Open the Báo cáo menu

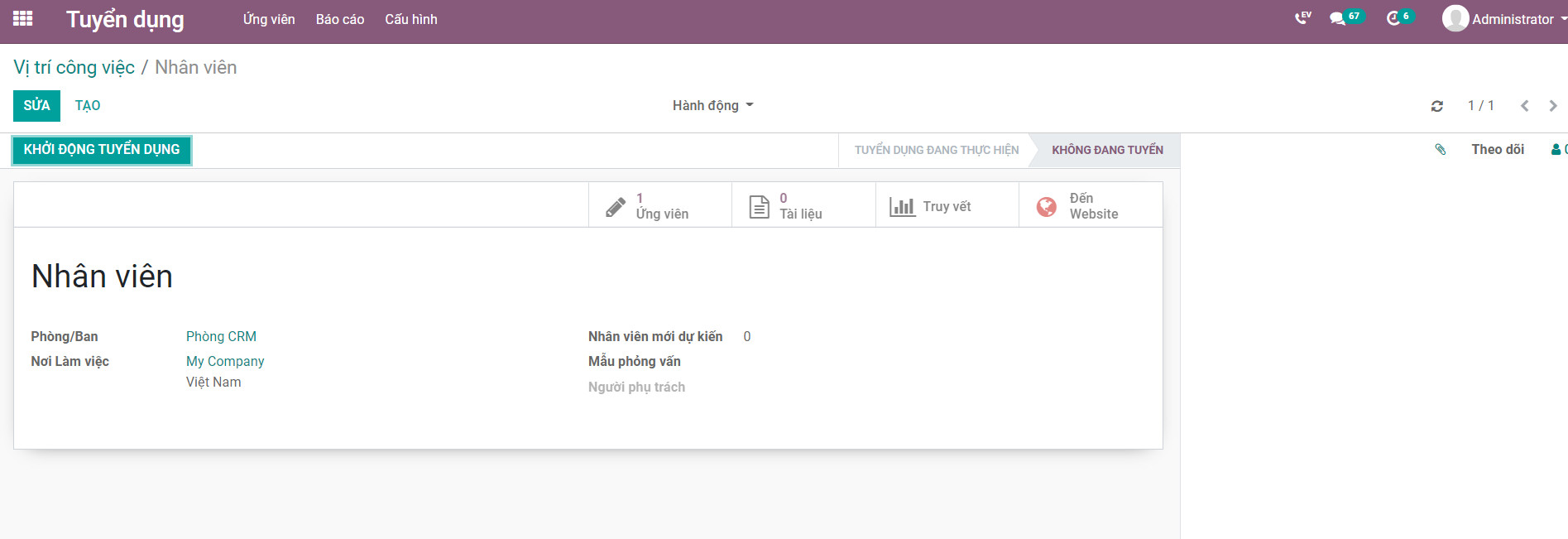[x=340, y=19]
